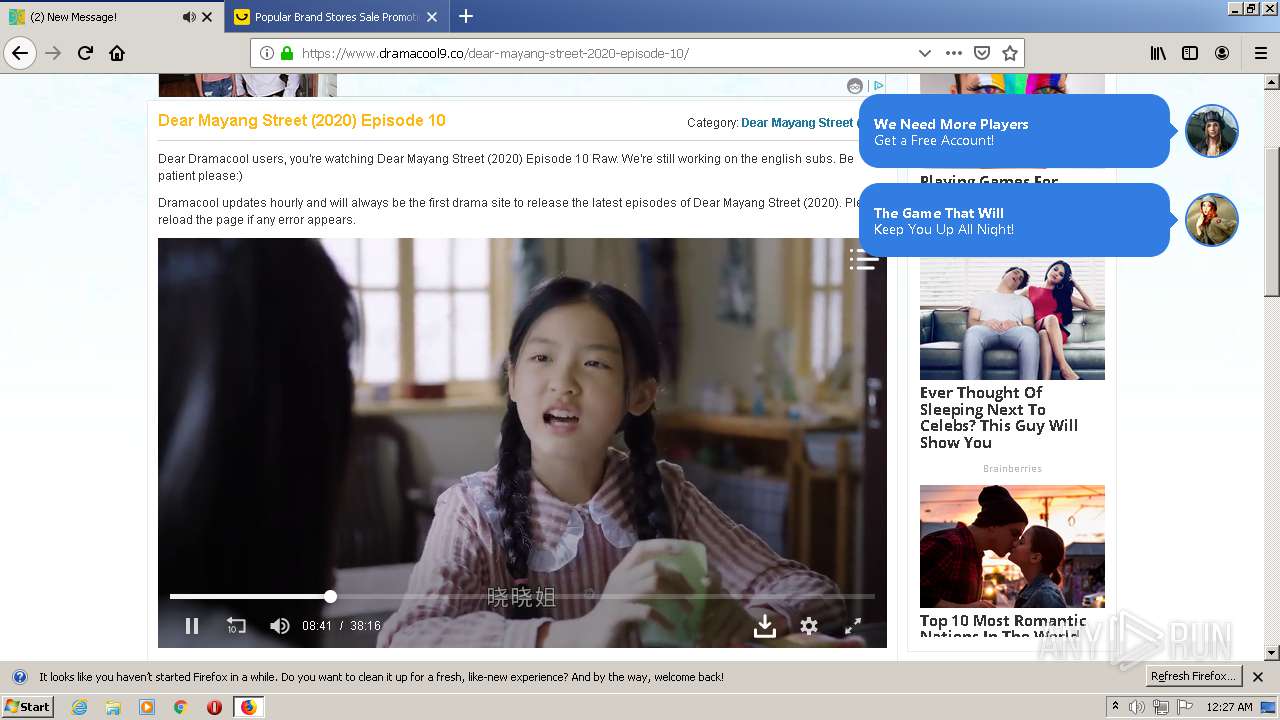Open kissing couple ad thumbnail
This screenshot has width=1280, height=720.
pos(1012,546)
